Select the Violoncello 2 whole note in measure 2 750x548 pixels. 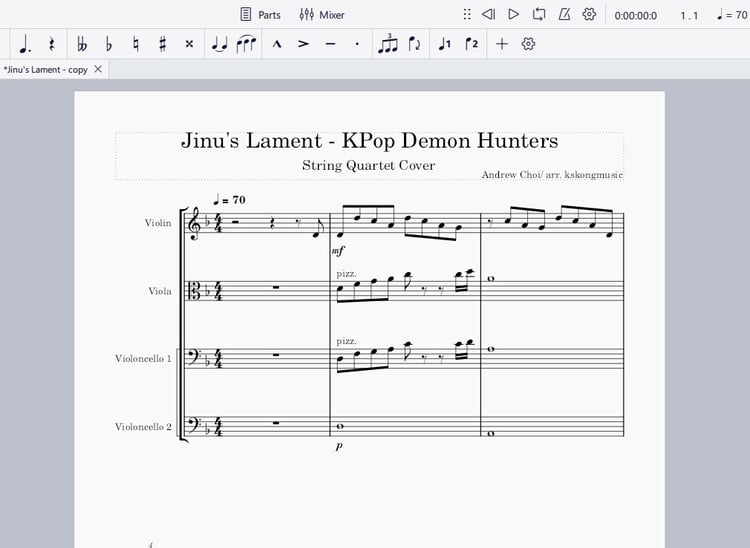[340, 426]
